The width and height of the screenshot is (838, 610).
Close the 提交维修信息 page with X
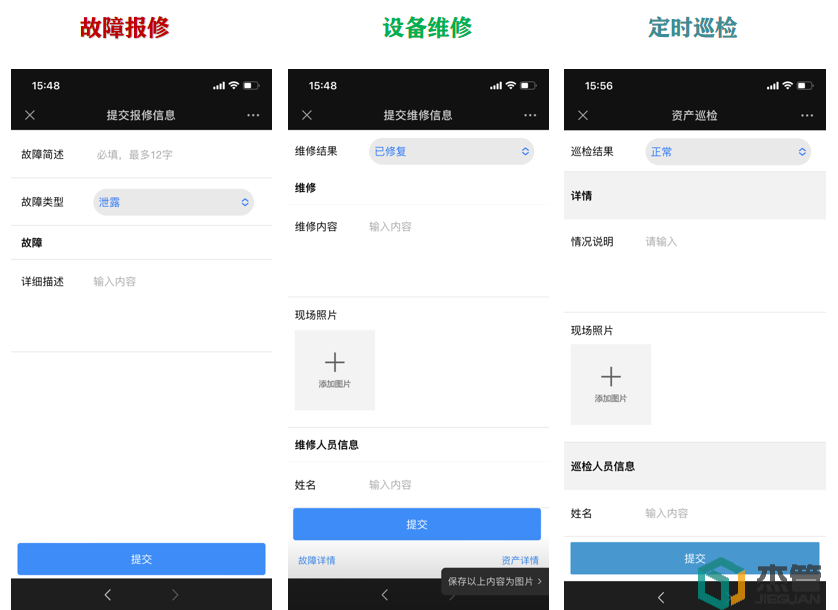tap(307, 115)
